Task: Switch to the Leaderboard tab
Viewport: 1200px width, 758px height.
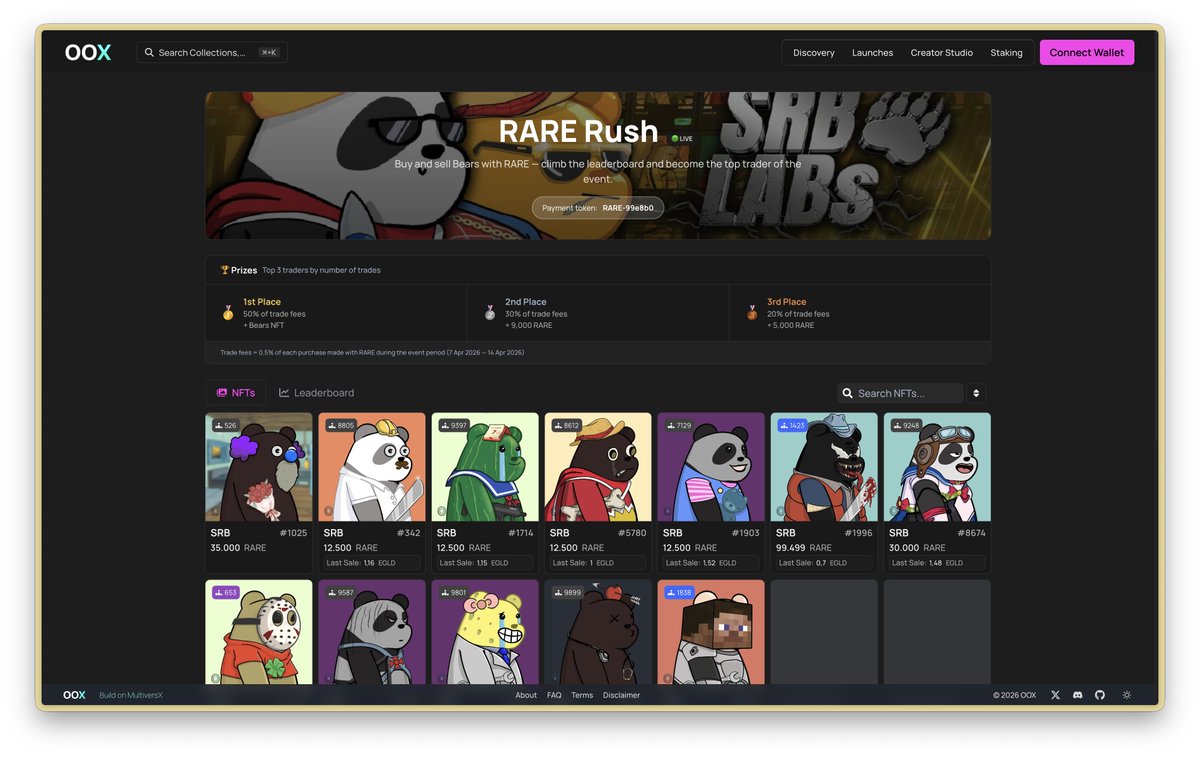Action: pyautogui.click(x=316, y=393)
